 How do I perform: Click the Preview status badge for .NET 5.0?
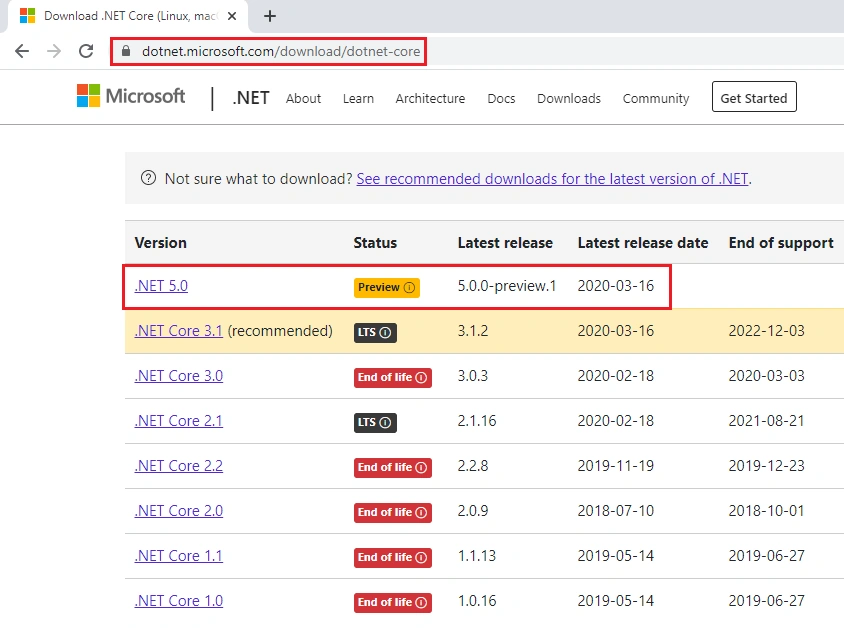pyautogui.click(x=386, y=287)
